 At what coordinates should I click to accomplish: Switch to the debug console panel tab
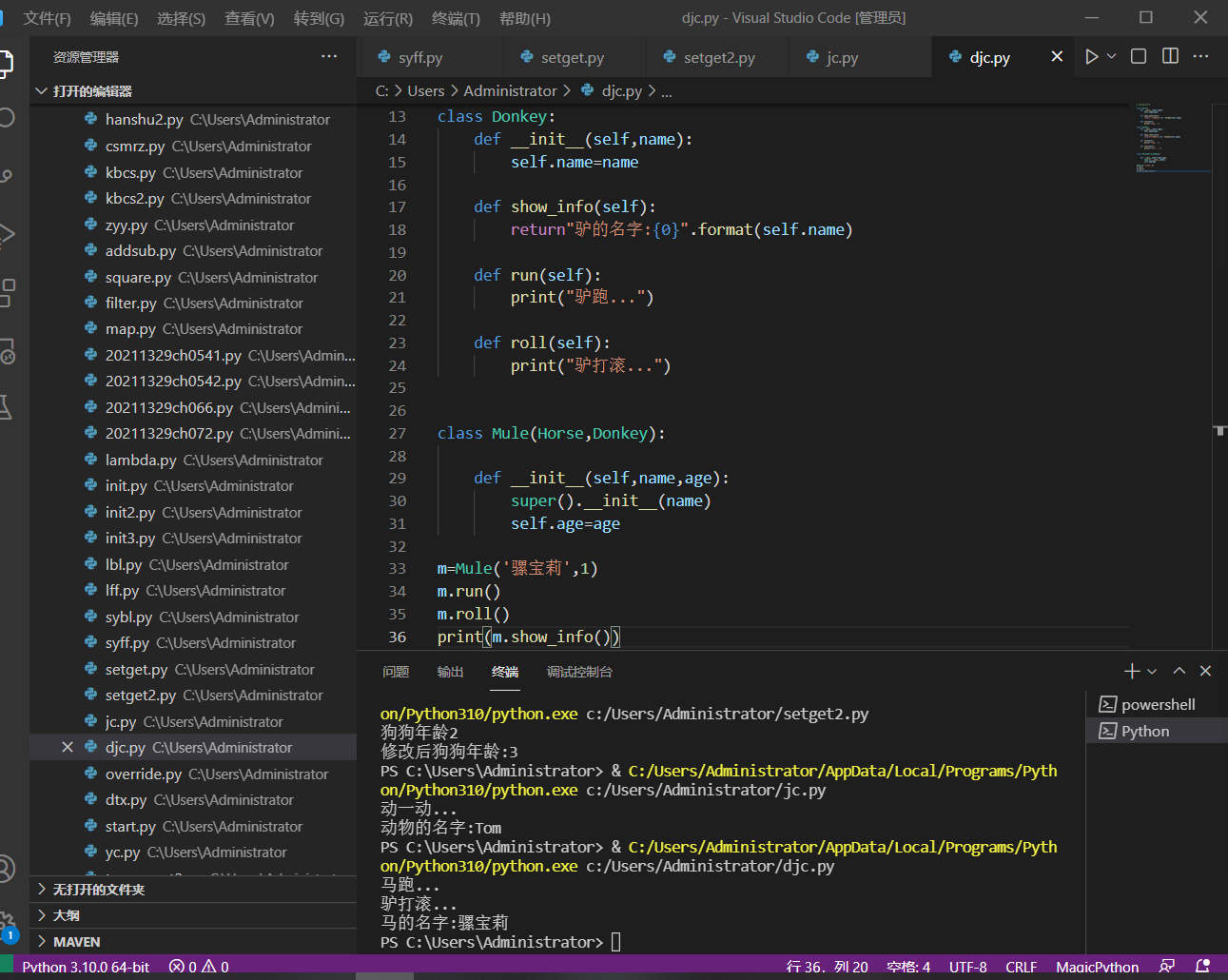pyautogui.click(x=578, y=672)
